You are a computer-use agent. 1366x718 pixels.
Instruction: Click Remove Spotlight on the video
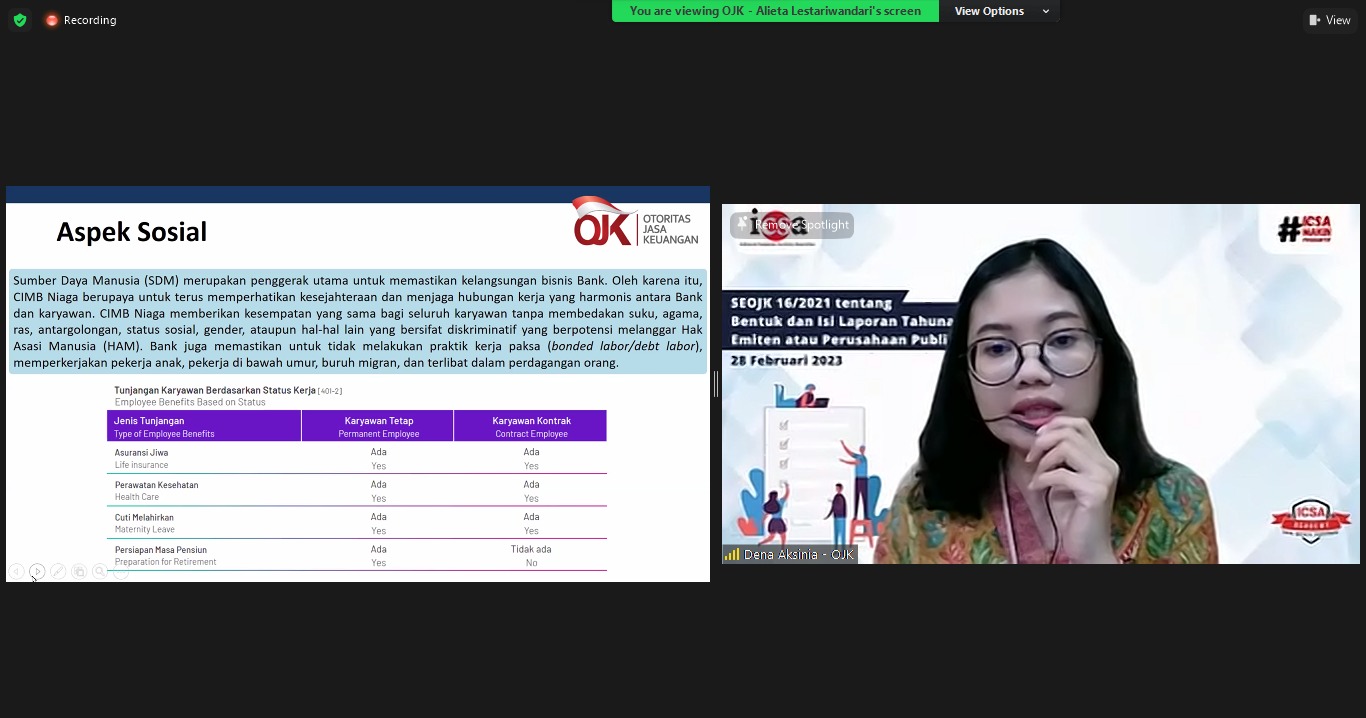800,225
